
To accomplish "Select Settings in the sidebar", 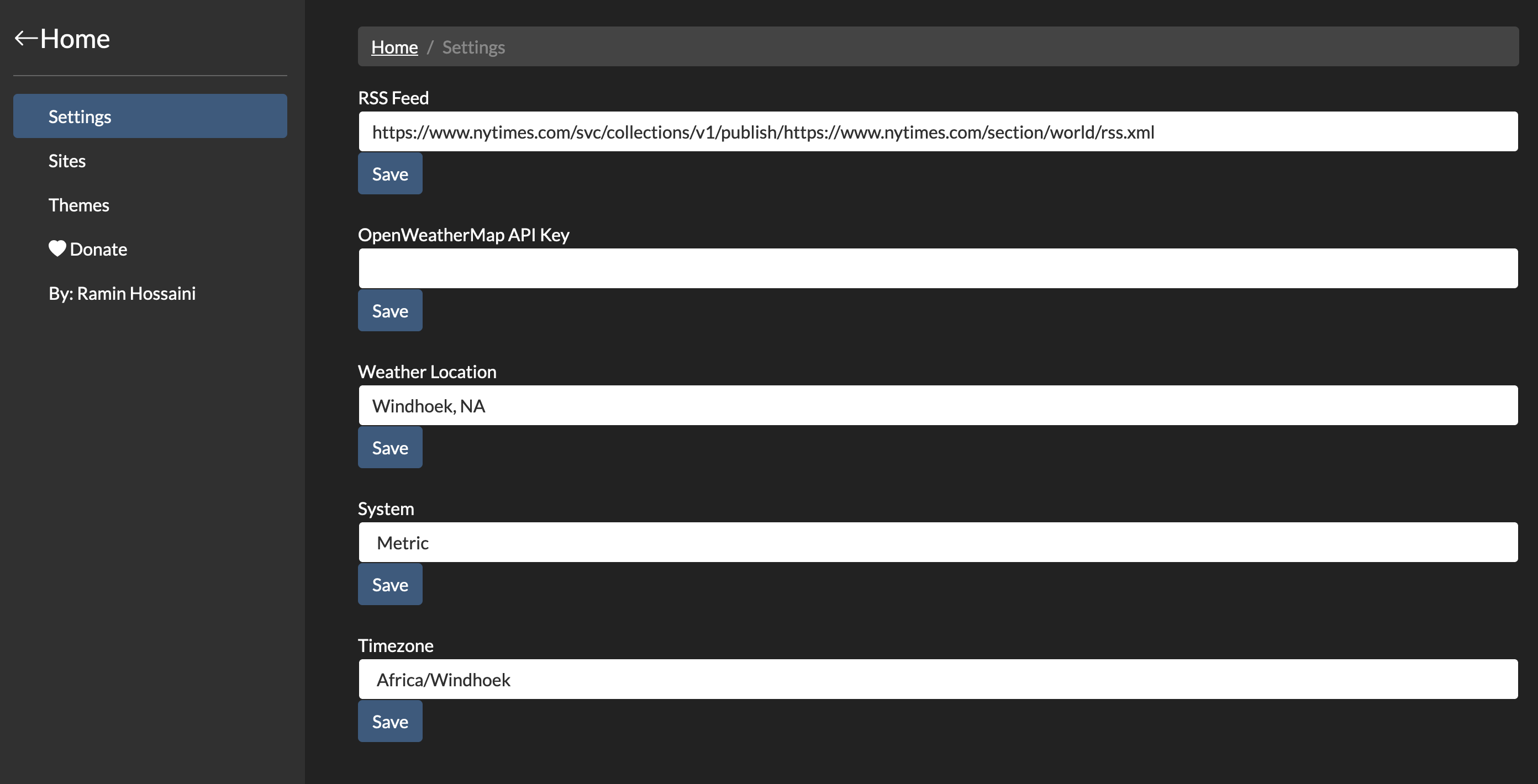I will 150,116.
